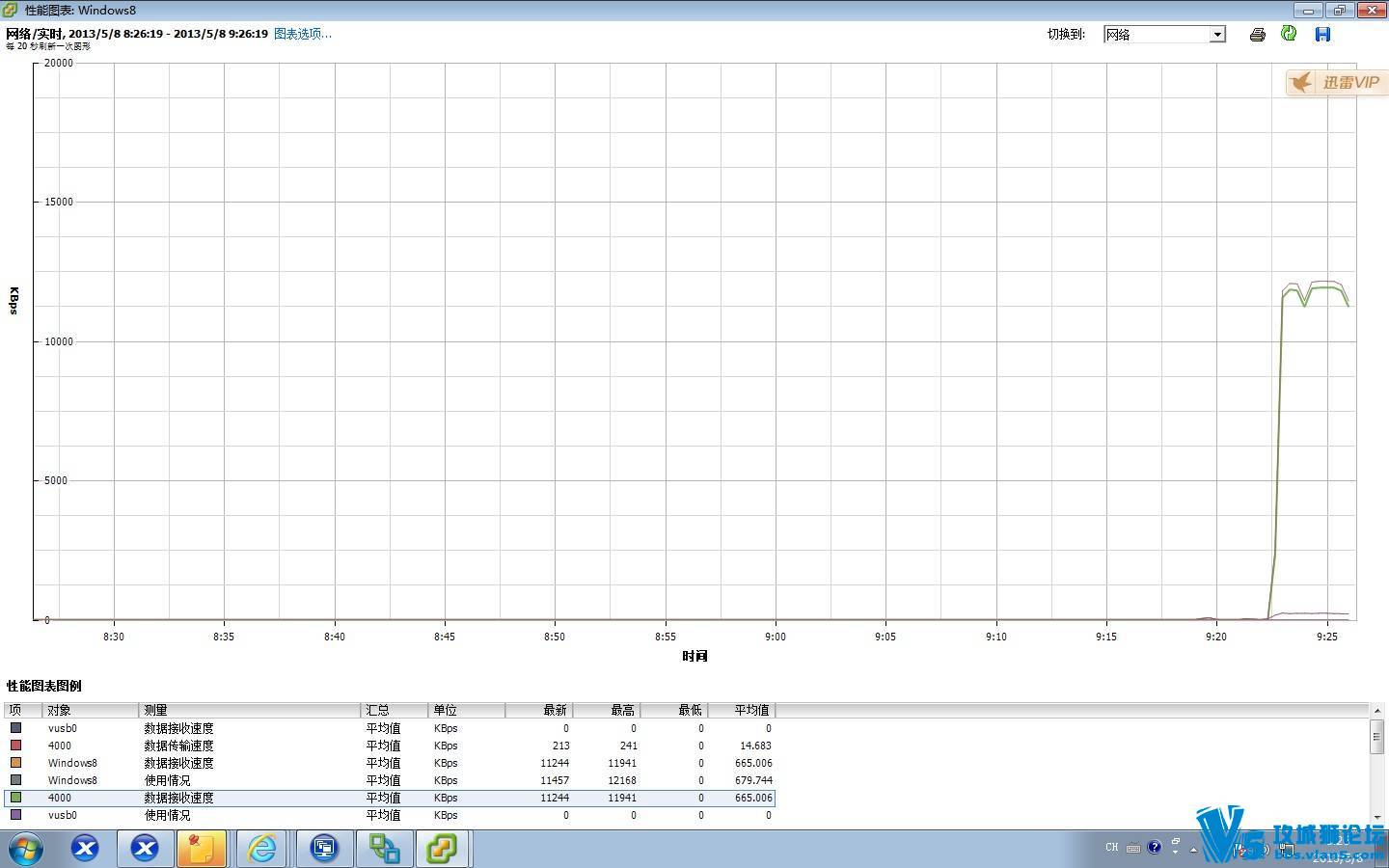This screenshot has width=1389, height=868.
Task: Open Internet Explorer from the taskbar
Action: click(261, 849)
